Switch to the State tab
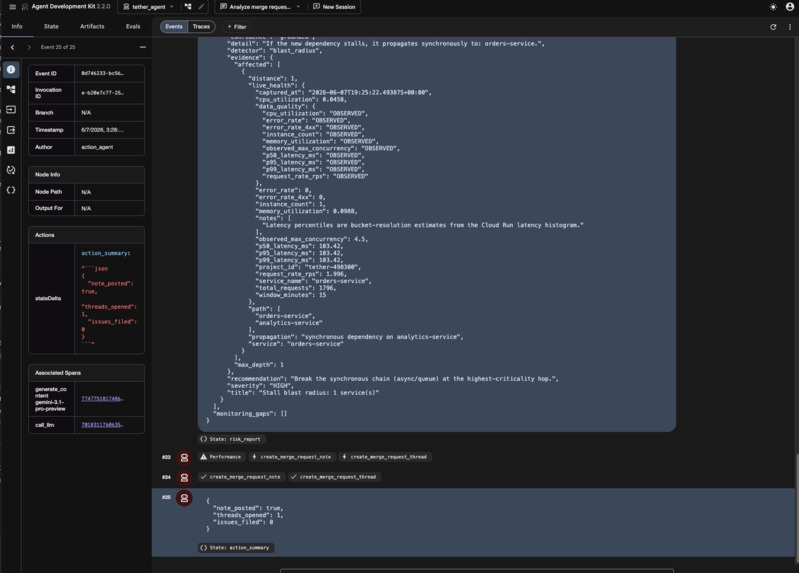 pyautogui.click(x=51, y=27)
